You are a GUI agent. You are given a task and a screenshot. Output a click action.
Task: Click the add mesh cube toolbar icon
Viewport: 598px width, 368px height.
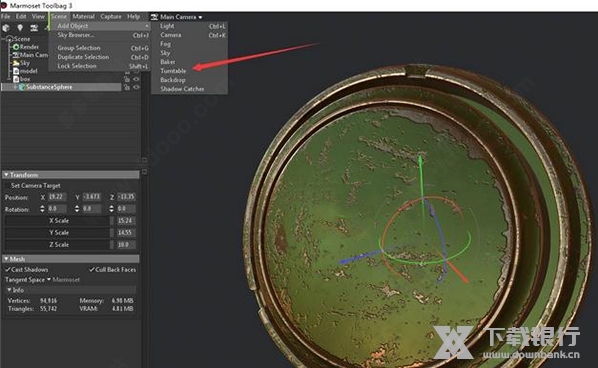tap(6, 28)
